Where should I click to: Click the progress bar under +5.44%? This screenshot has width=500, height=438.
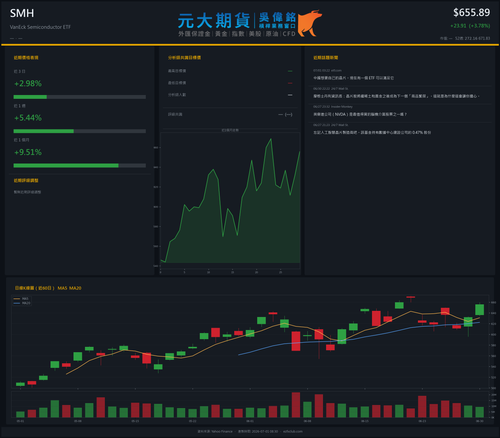coord(80,131)
